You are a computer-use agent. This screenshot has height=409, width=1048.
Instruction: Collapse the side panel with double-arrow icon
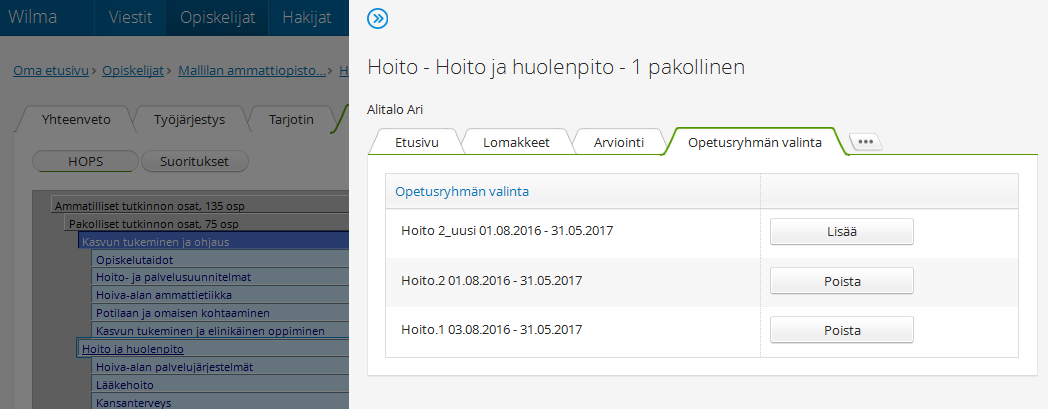point(378,18)
